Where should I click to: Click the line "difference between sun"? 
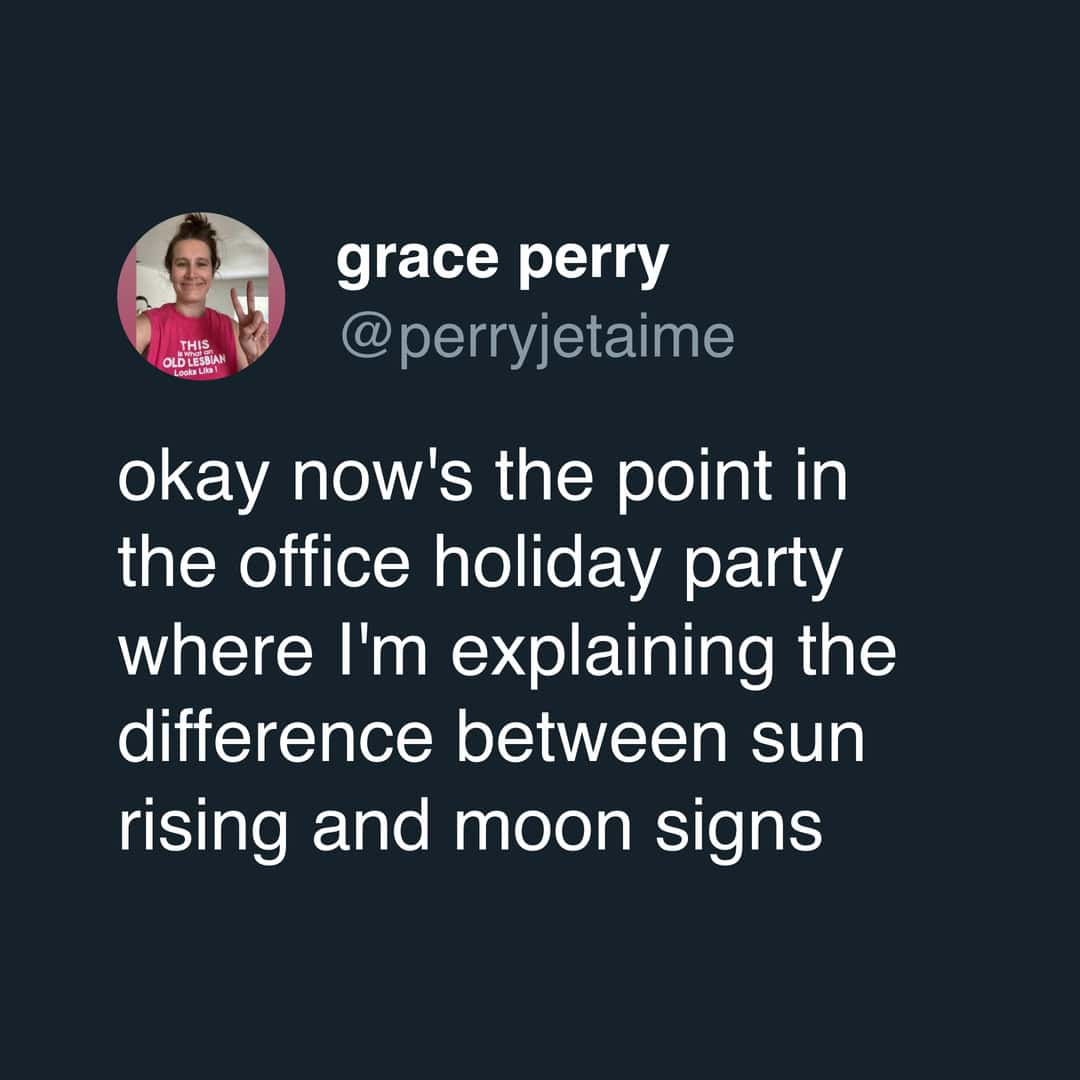pyautogui.click(x=490, y=738)
